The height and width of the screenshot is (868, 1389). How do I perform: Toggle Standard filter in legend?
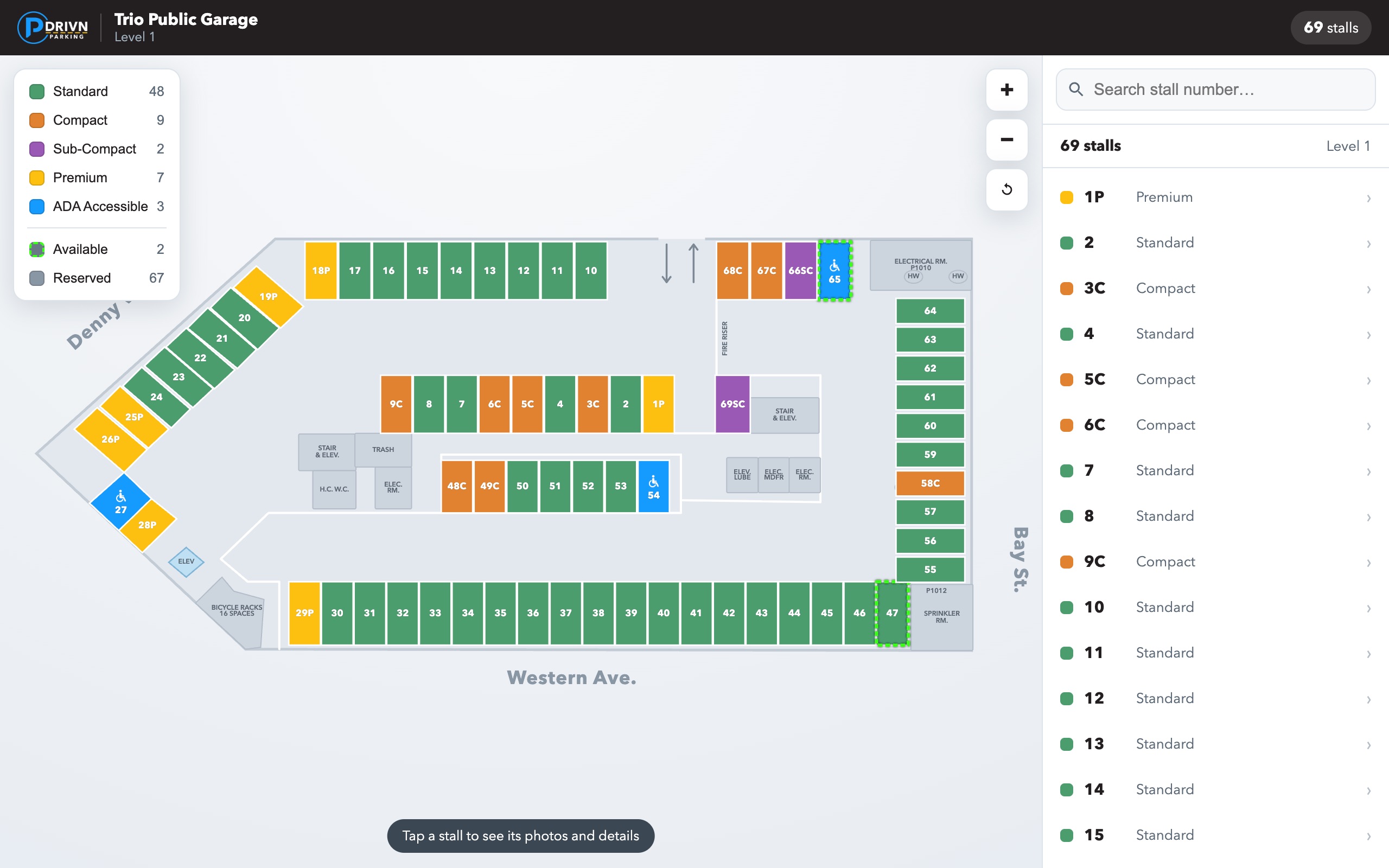97,91
